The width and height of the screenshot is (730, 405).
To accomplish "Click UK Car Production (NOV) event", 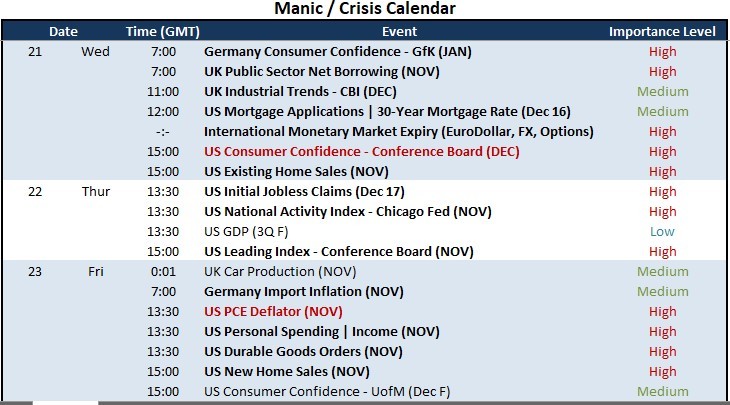I will 280,272.
